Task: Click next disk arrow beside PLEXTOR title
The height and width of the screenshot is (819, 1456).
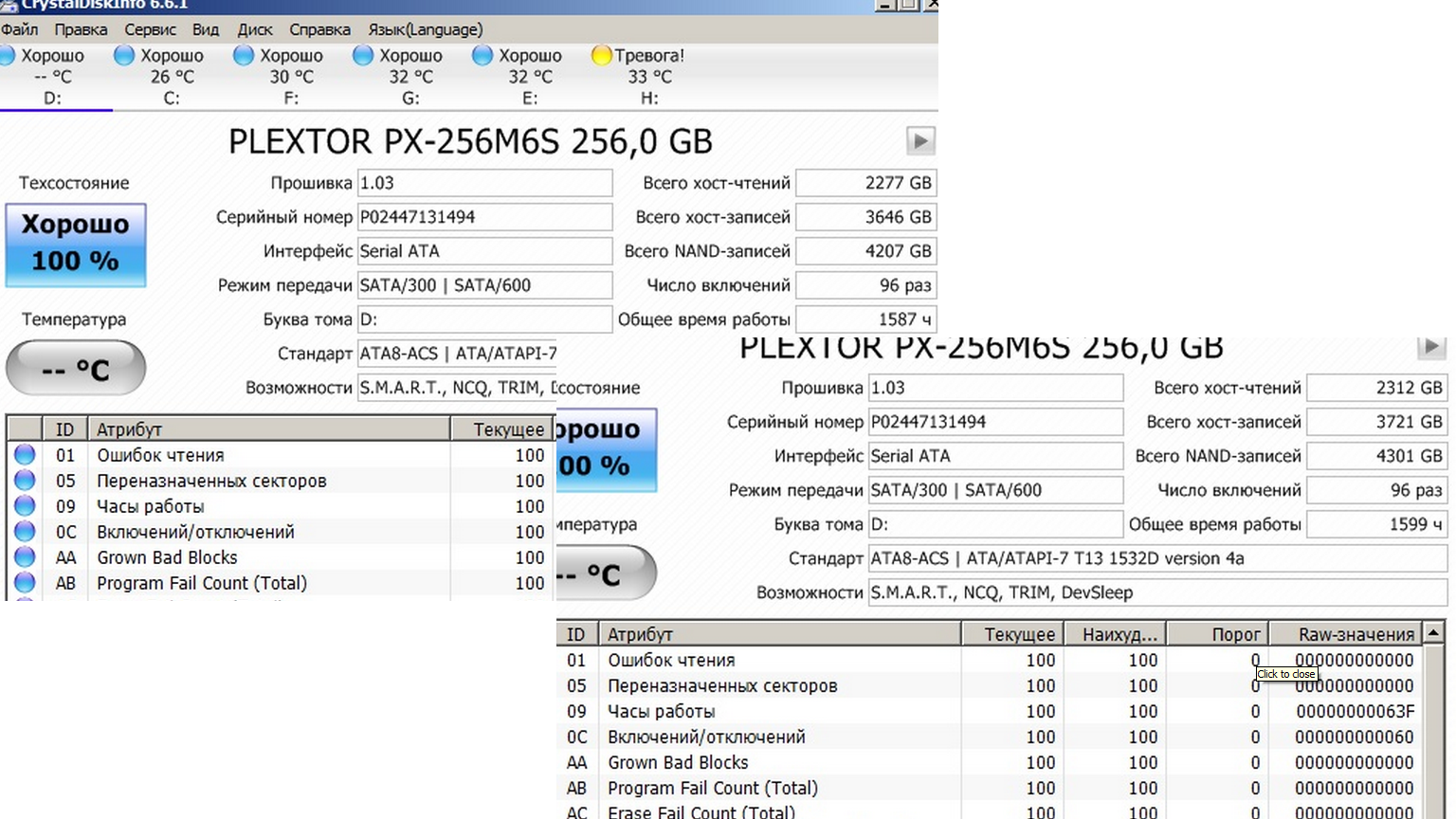Action: tap(919, 141)
